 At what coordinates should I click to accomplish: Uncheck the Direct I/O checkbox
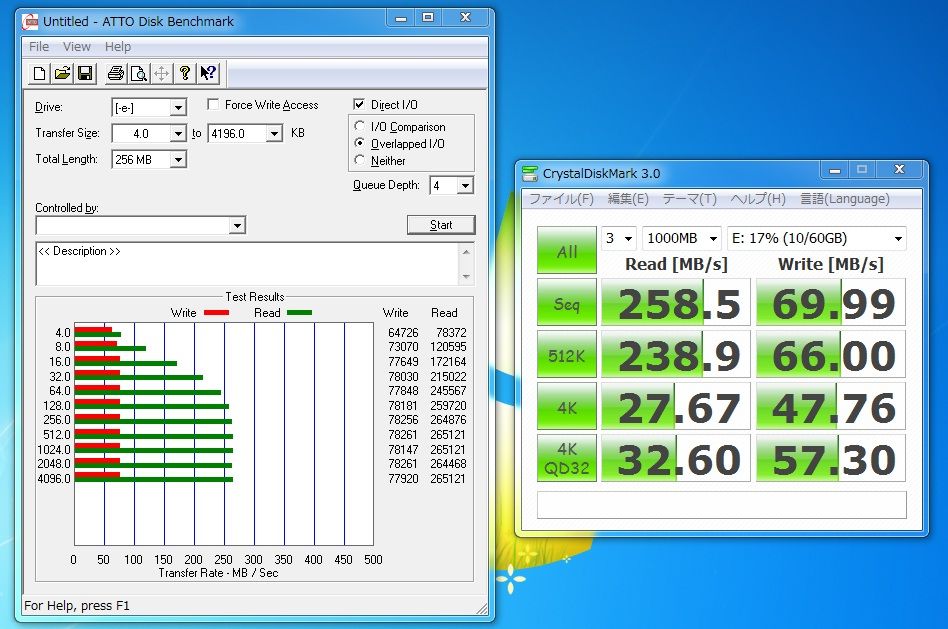[359, 105]
